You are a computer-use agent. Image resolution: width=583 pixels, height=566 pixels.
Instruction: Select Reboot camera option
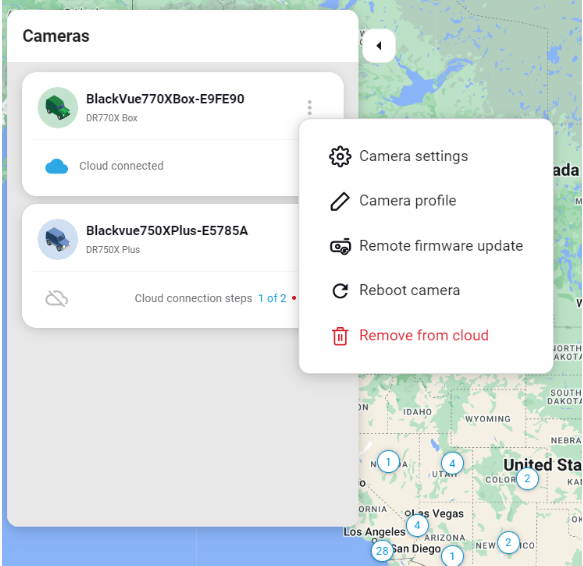coord(426,290)
